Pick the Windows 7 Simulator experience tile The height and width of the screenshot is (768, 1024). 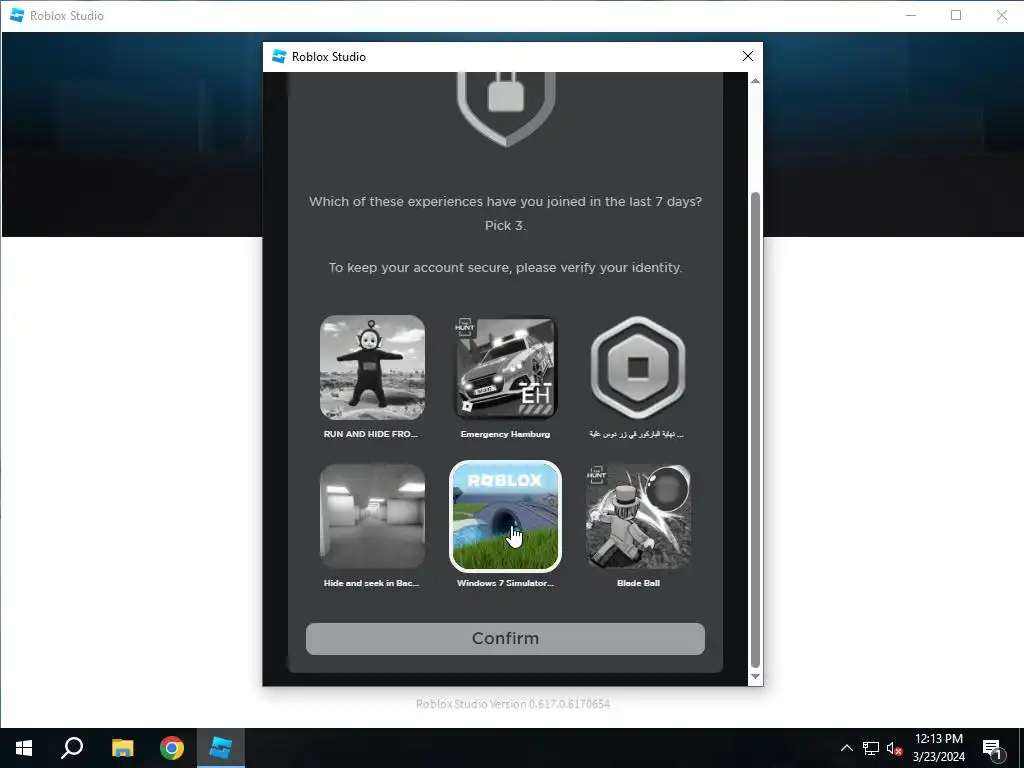click(505, 516)
